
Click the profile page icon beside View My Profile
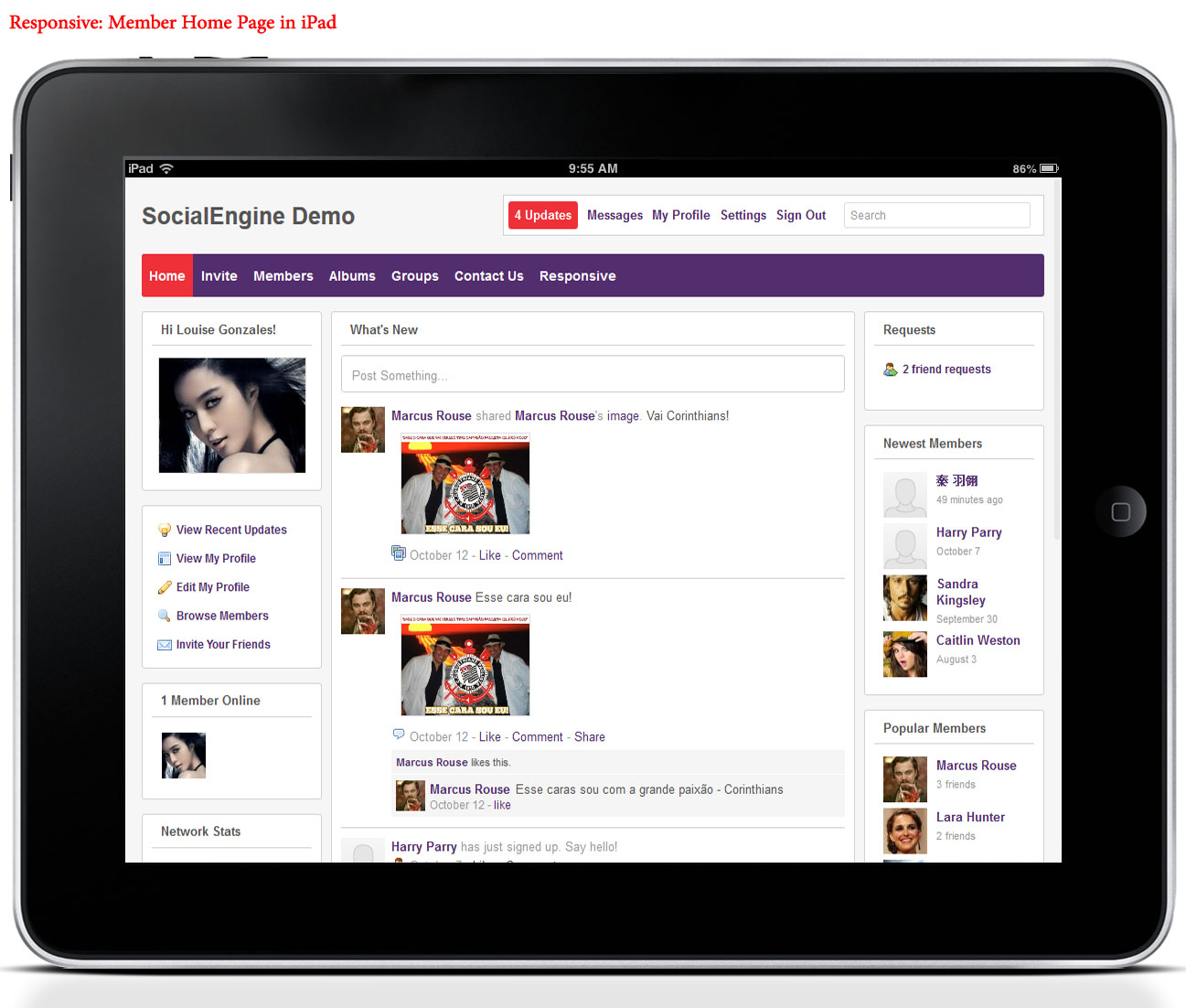(165, 559)
